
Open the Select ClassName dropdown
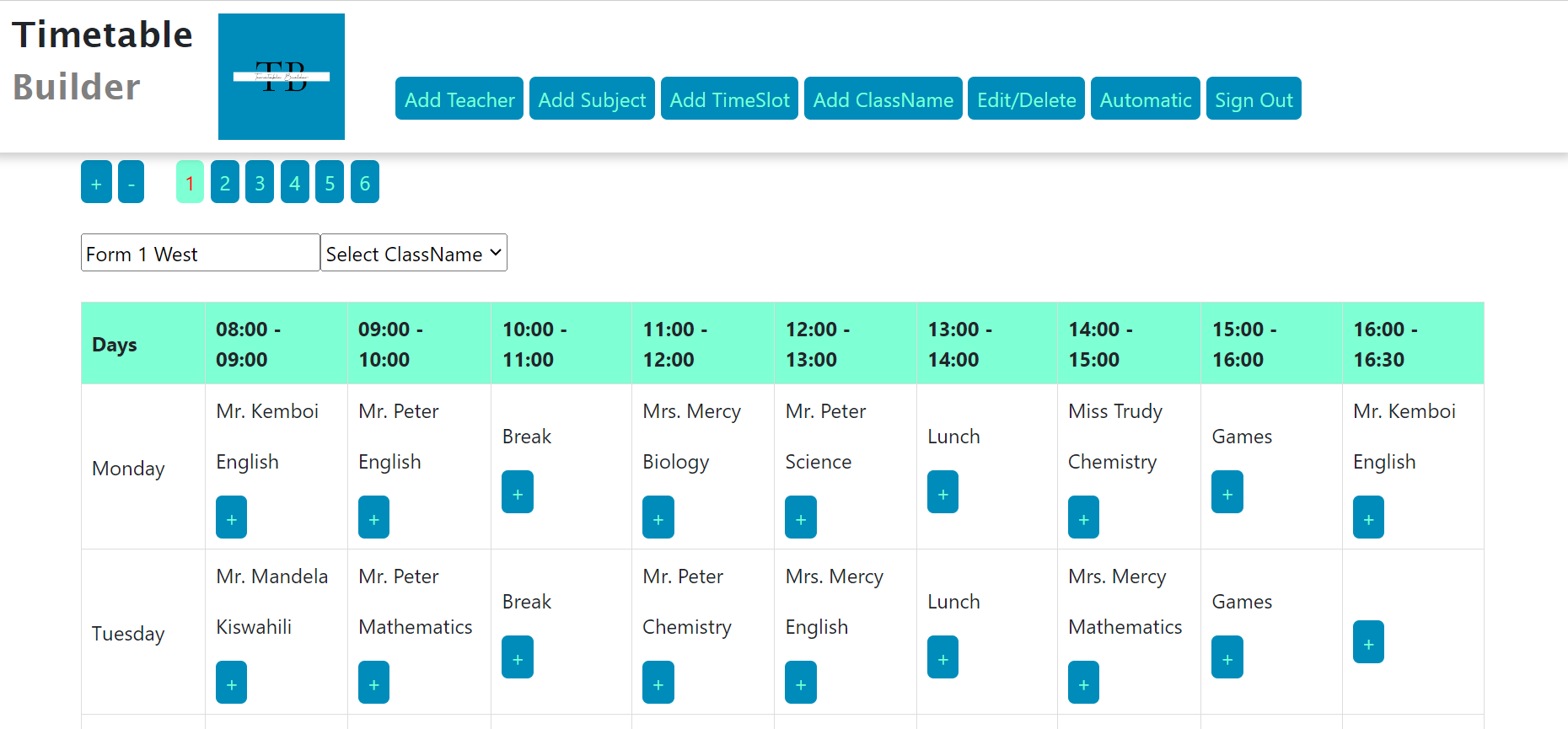[413, 253]
